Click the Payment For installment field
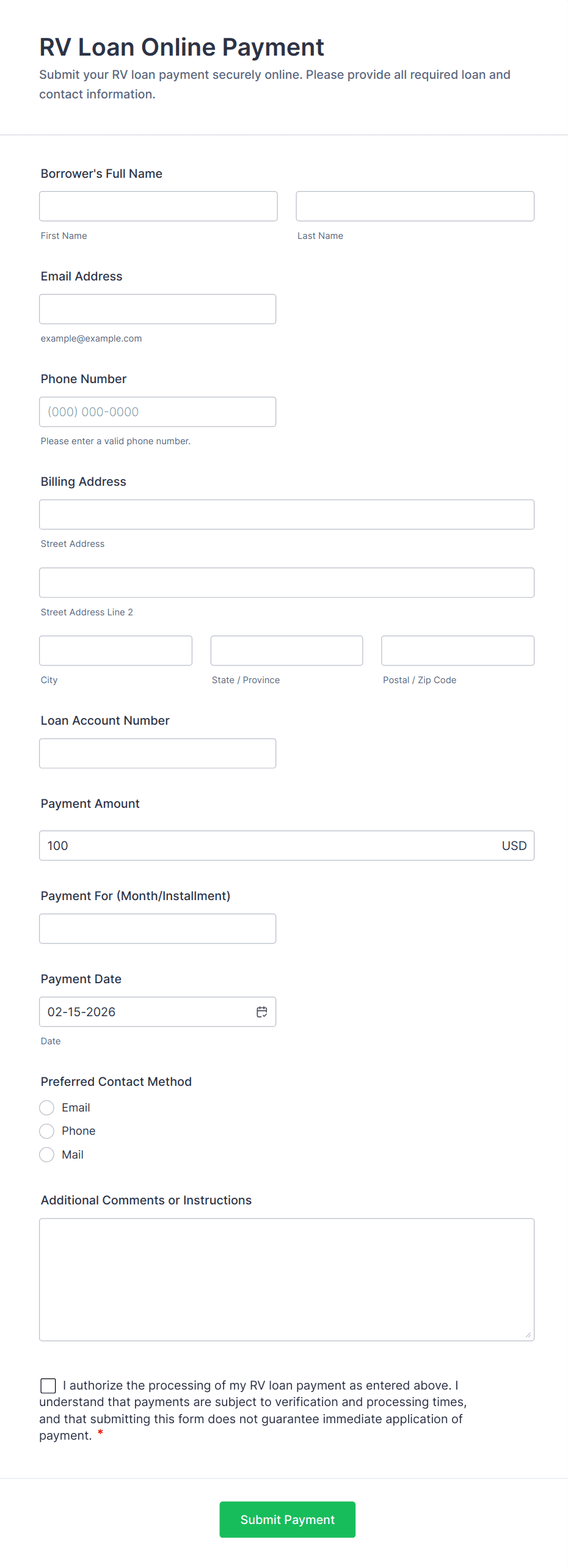Viewport: 568px width, 1568px height. pos(158,929)
